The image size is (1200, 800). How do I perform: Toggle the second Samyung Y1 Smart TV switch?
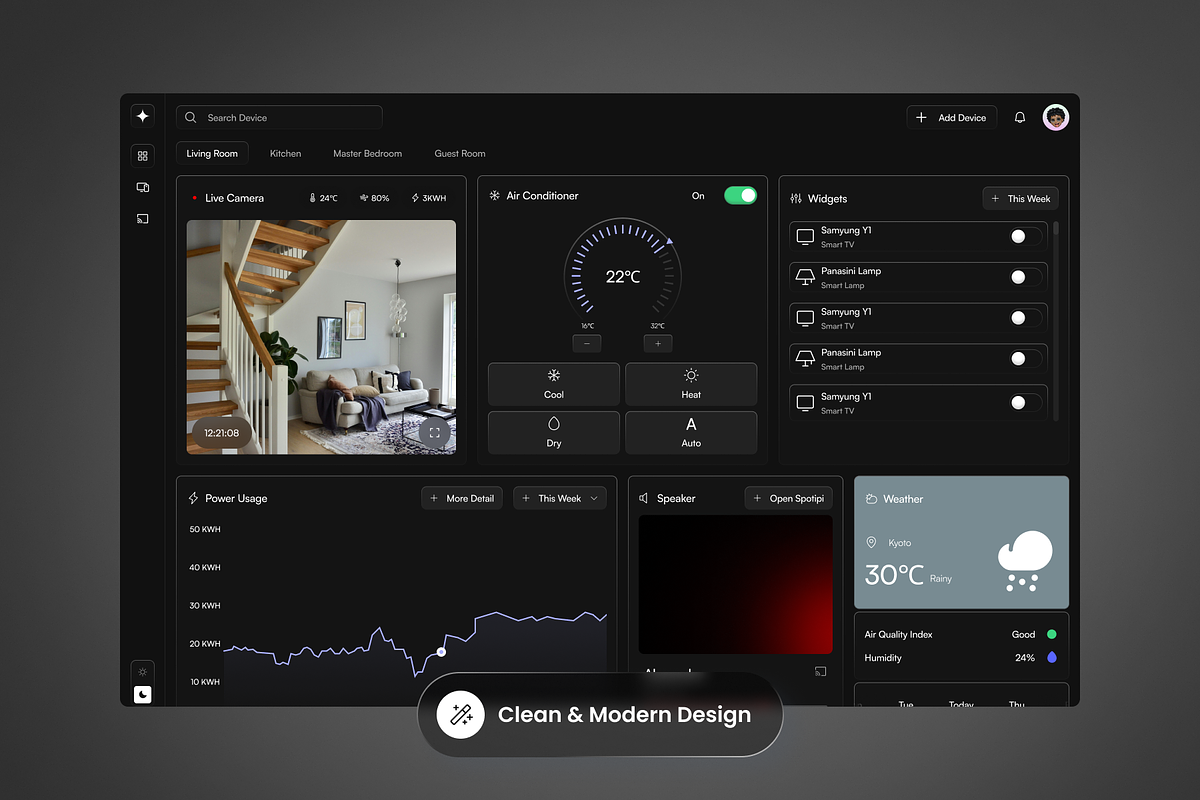pyautogui.click(x=1025, y=318)
